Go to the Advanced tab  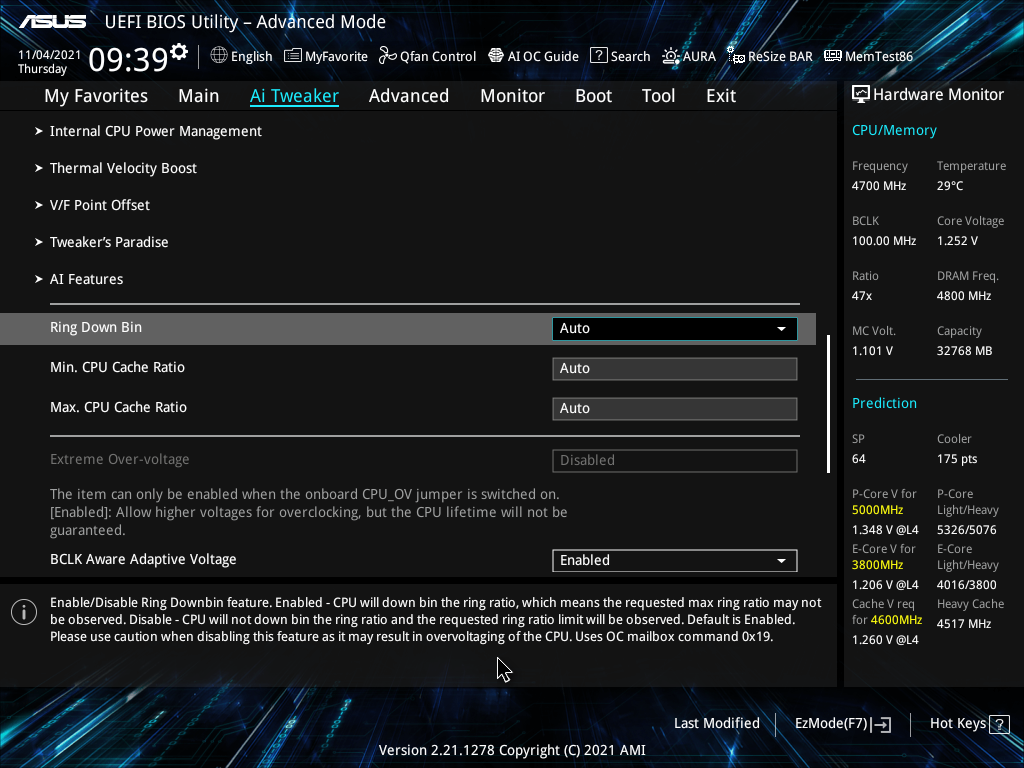[x=409, y=96]
